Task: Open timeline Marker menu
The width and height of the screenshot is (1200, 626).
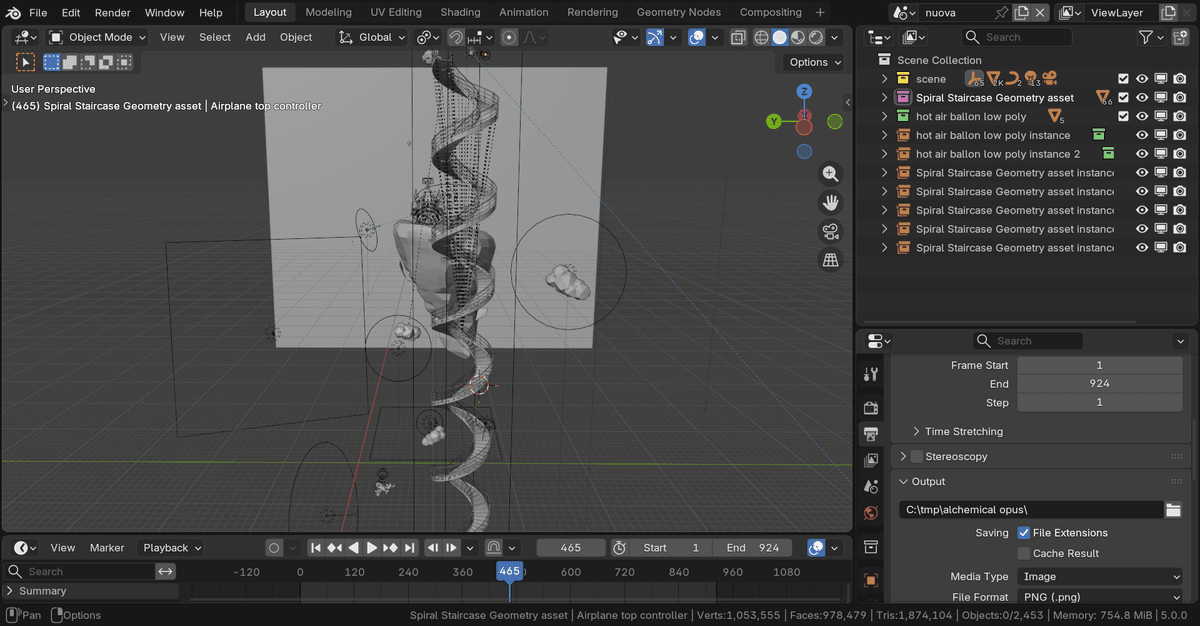Action: coord(107,548)
